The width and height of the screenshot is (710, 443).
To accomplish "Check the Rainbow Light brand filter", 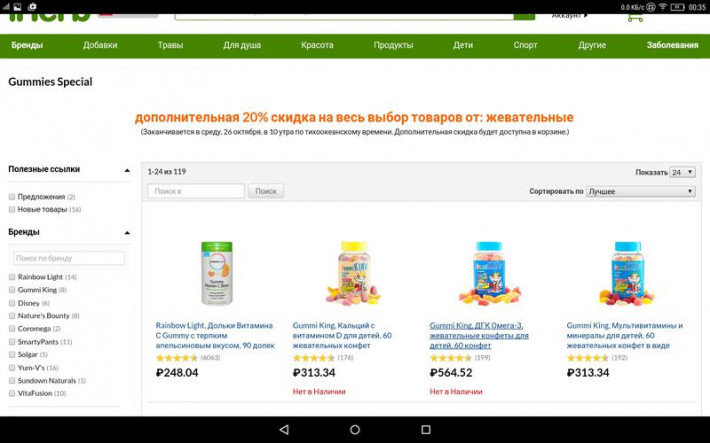I will [x=12, y=277].
